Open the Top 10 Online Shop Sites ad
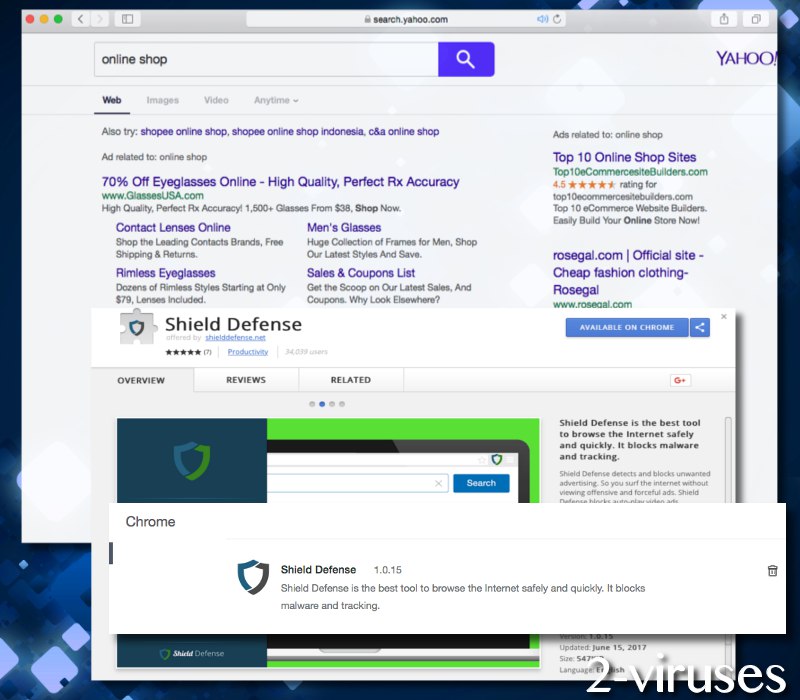Screen dimensions: 800x700 point(624,157)
